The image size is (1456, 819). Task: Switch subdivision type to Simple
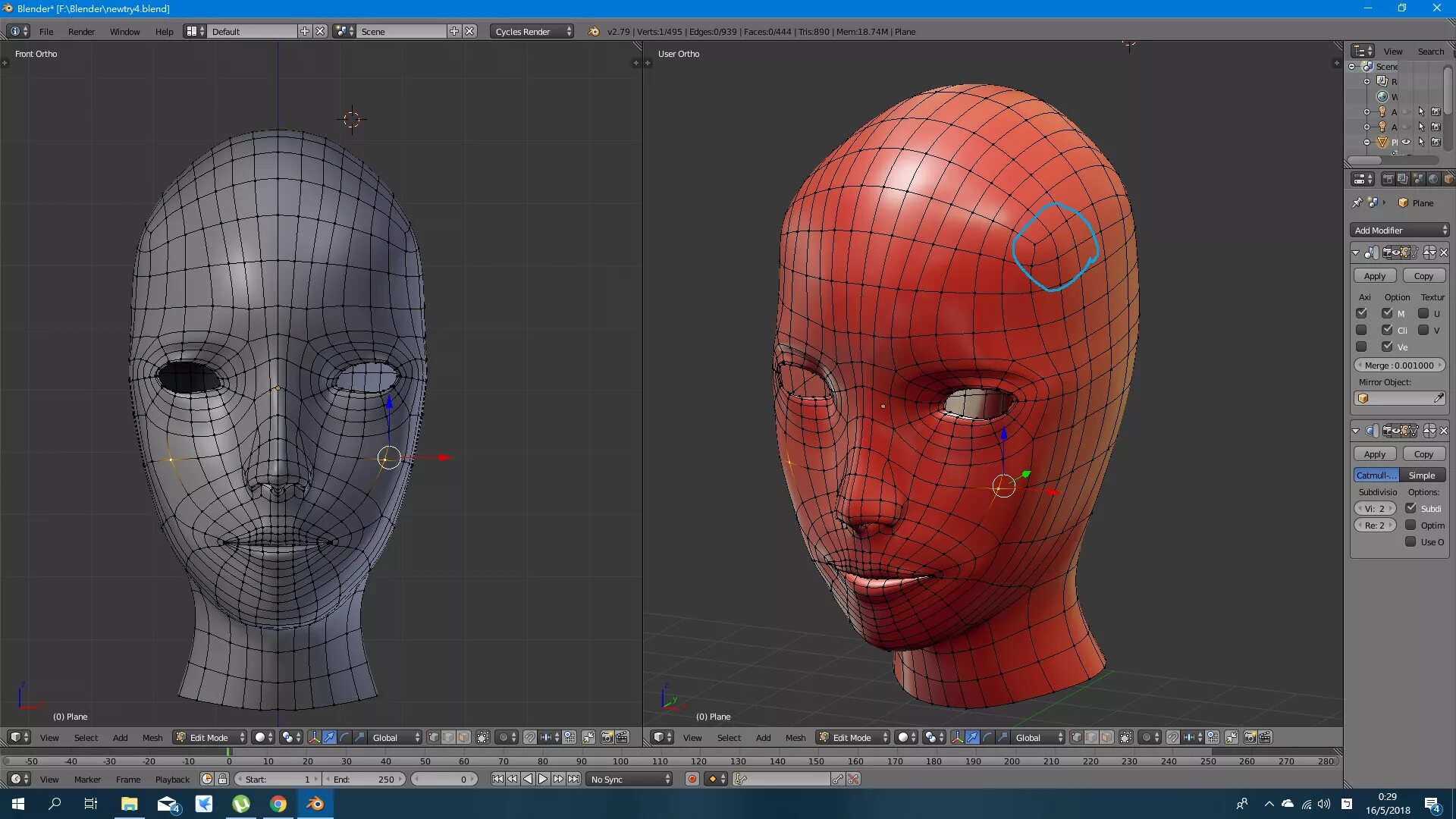(1422, 475)
